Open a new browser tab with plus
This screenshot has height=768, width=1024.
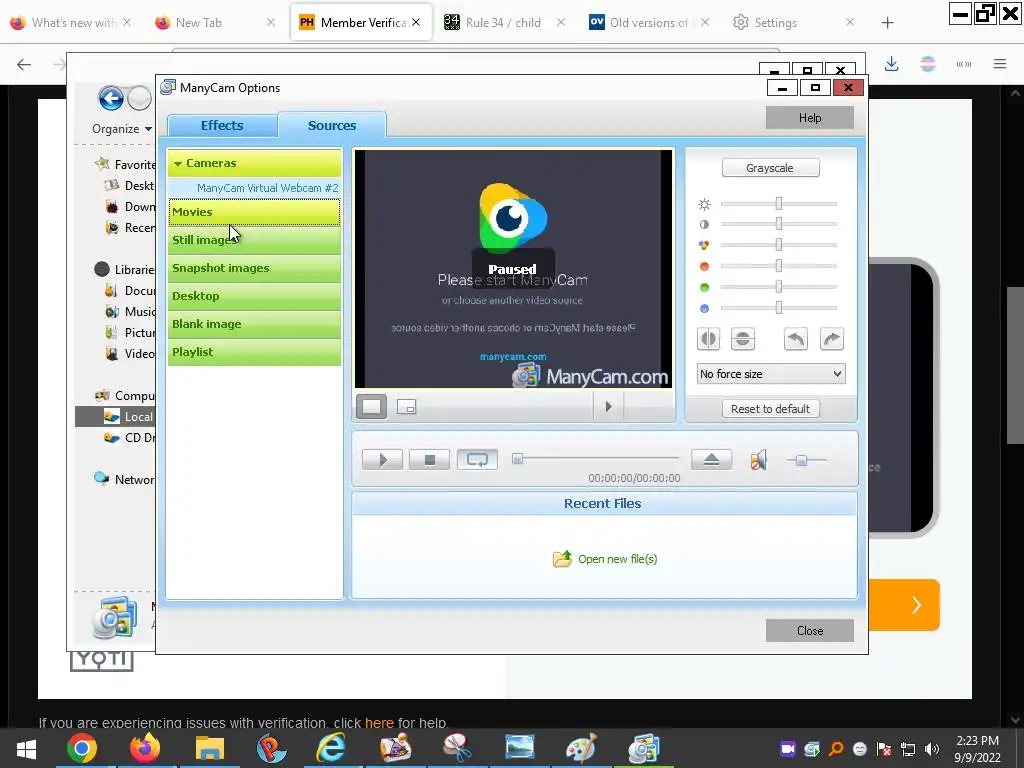pos(887,23)
